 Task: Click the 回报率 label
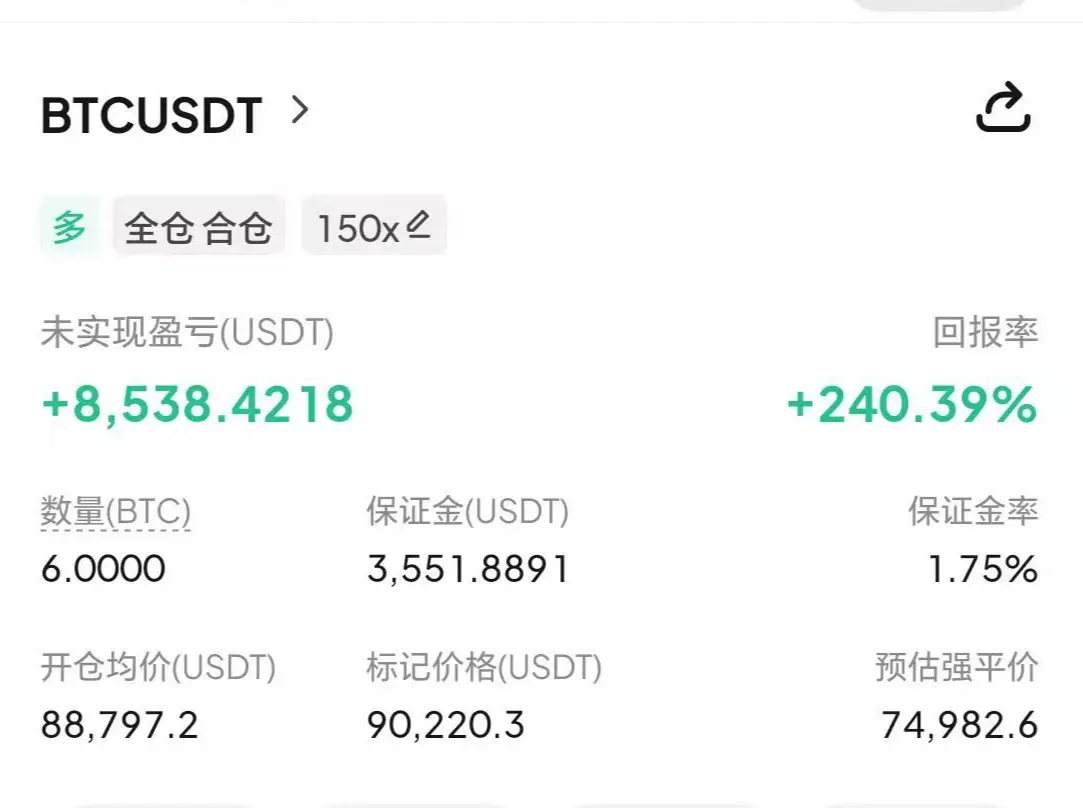tap(985, 333)
